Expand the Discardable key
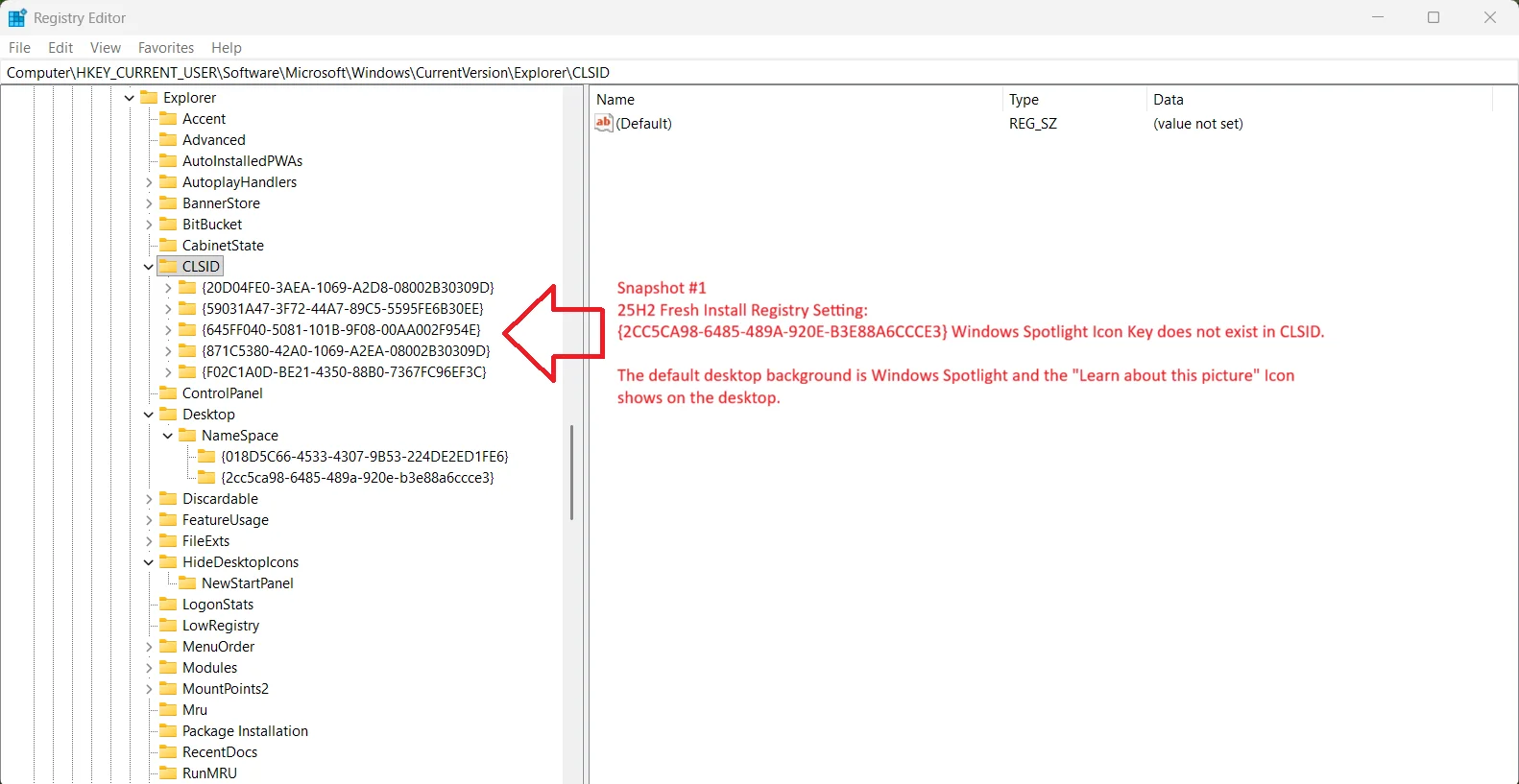Screen dimensions: 1519x784 tap(149, 499)
